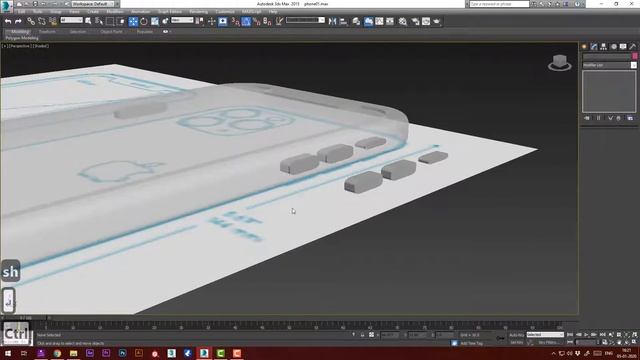
Task: Toggle Auto Key animation mode
Action: click(x=516, y=335)
